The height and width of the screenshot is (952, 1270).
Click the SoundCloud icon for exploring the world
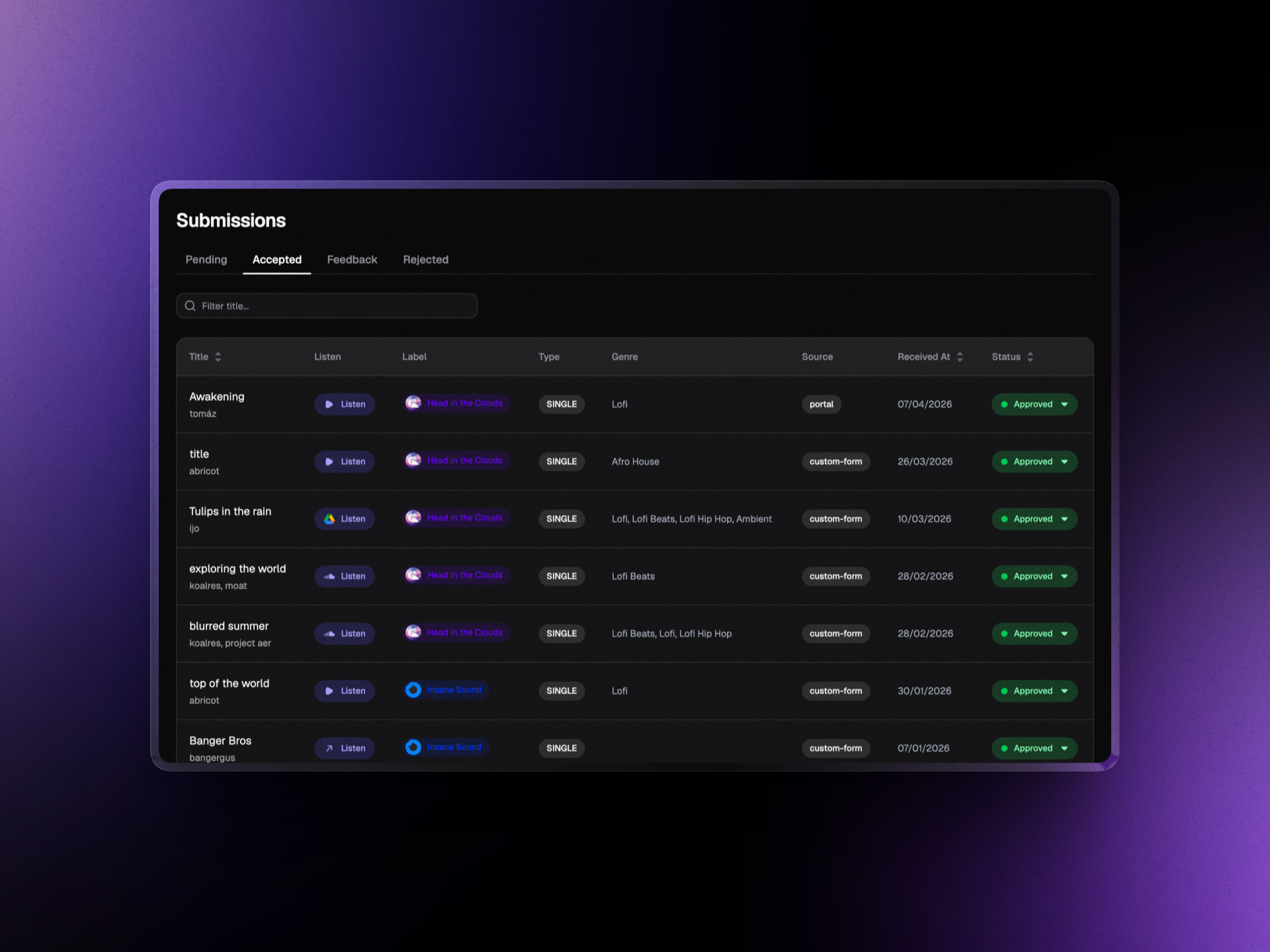point(329,576)
